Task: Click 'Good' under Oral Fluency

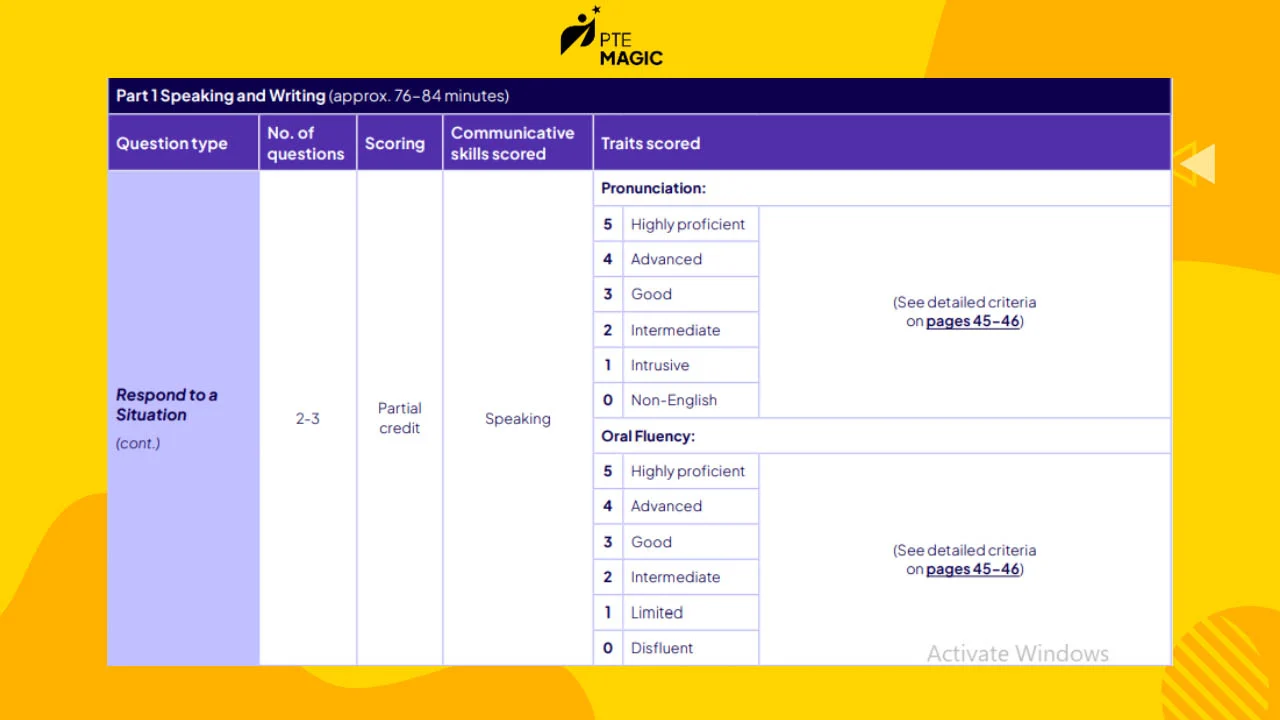Action: 651,542
